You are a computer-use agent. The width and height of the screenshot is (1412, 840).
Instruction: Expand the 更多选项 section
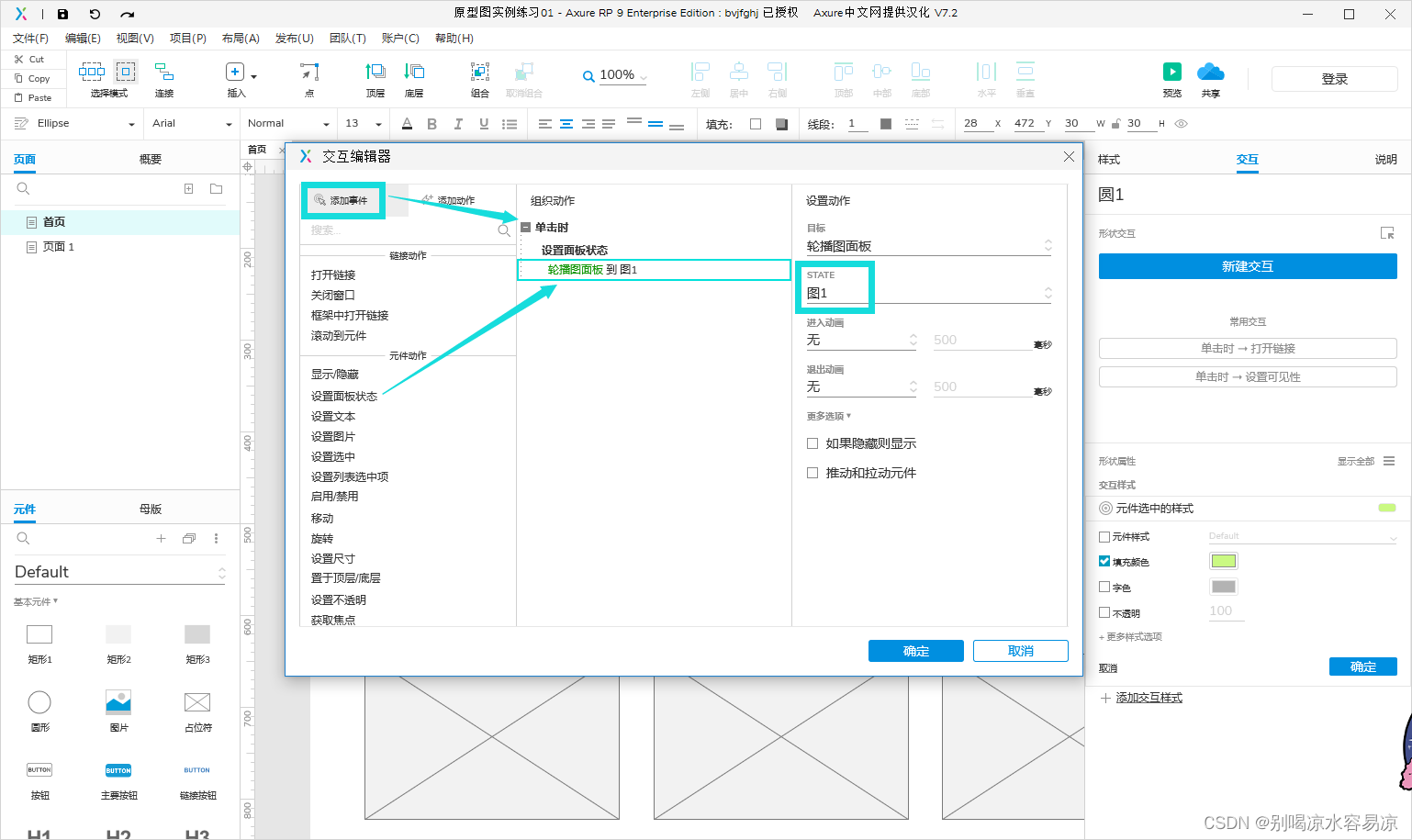[x=829, y=416]
